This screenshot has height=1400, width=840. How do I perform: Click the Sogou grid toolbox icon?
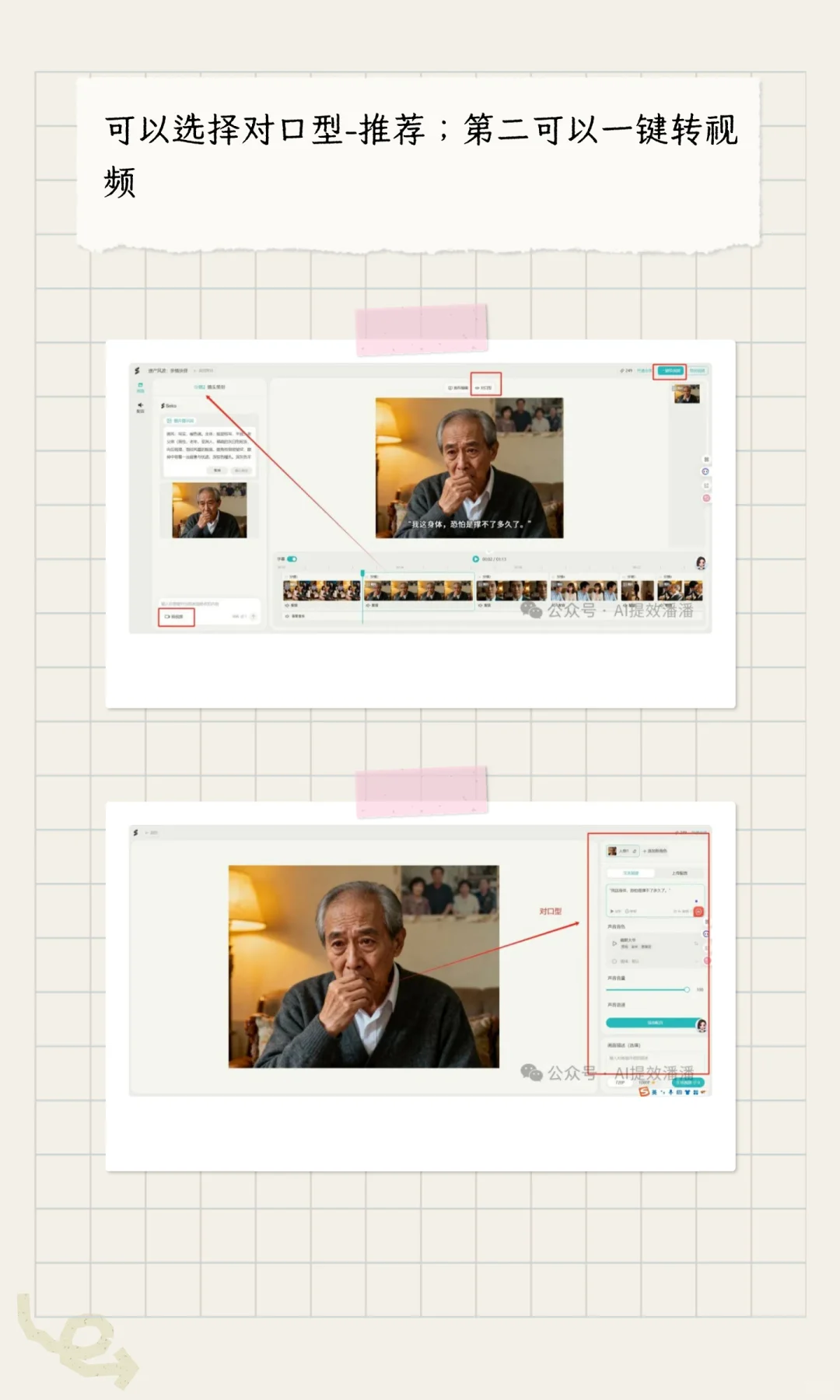(695, 1092)
